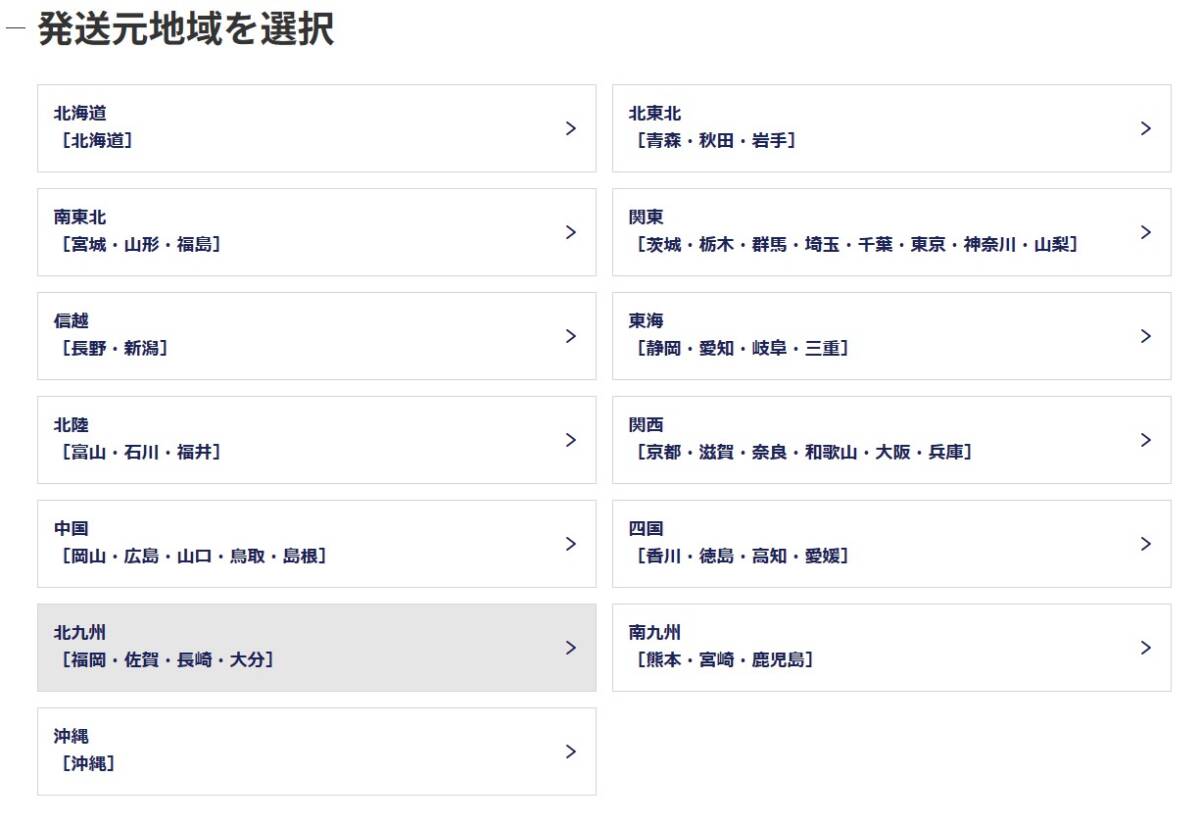
Task: Select the 北海道 region card
Action: pyautogui.click(x=316, y=128)
